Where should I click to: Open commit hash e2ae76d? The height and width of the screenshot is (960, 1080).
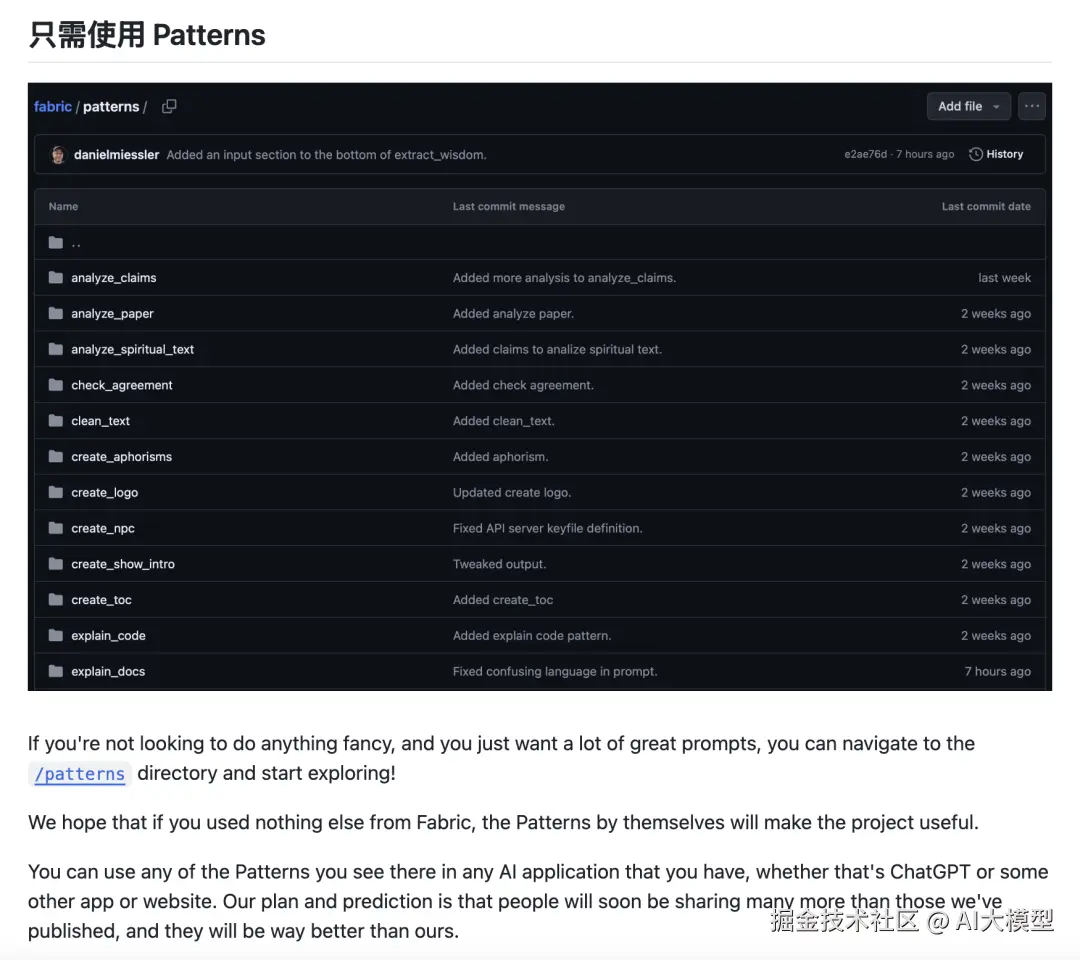point(865,155)
